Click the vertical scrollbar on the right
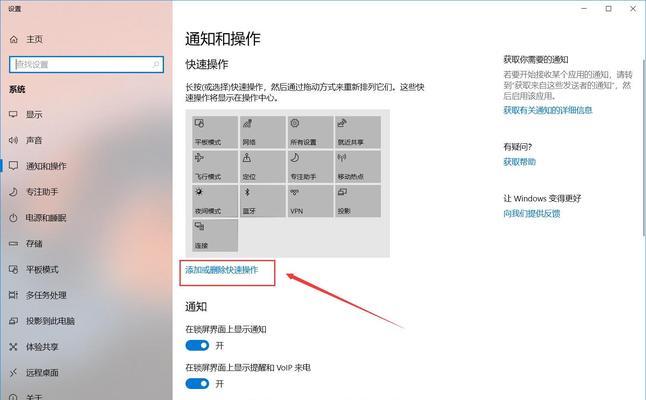Viewport: 646px width, 400px height. pyautogui.click(x=644, y=148)
